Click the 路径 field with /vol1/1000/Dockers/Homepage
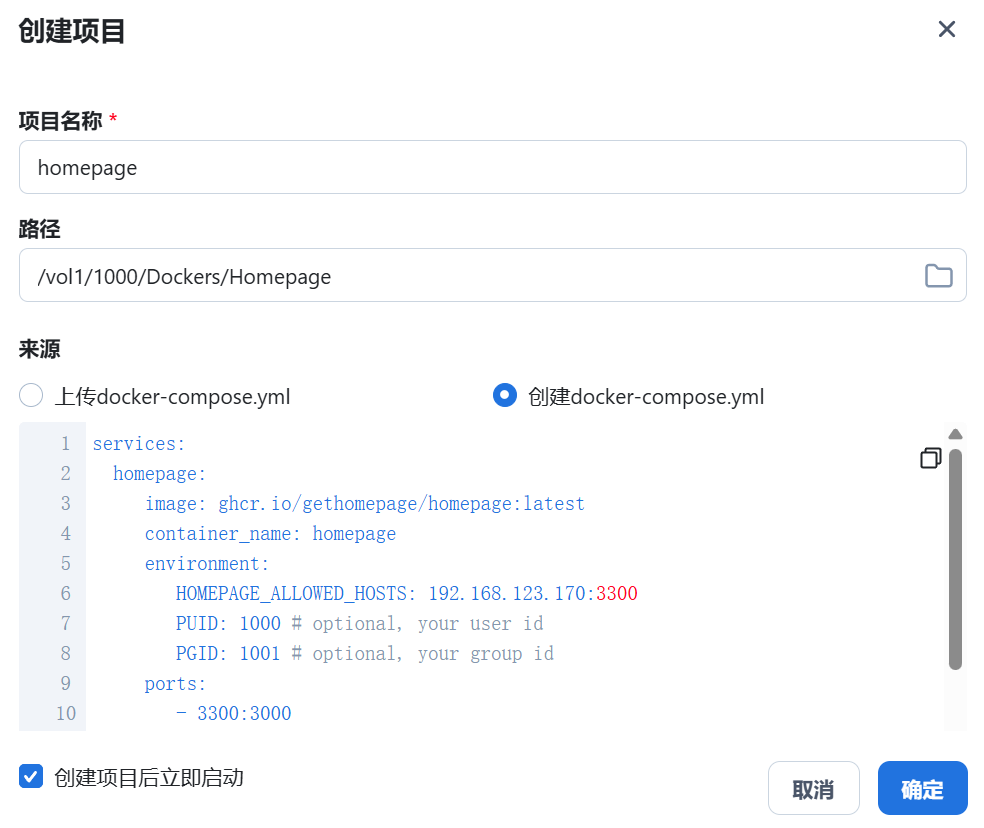 click(x=493, y=275)
